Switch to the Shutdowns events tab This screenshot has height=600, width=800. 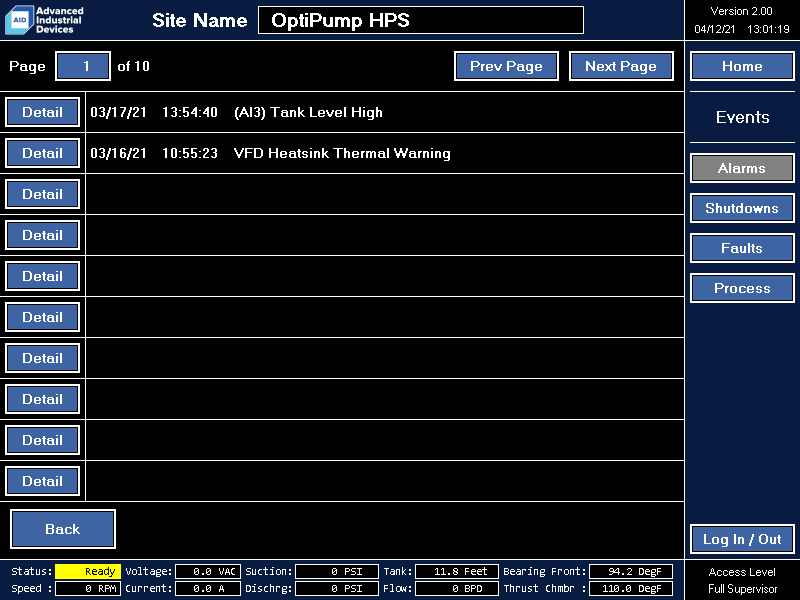click(742, 208)
